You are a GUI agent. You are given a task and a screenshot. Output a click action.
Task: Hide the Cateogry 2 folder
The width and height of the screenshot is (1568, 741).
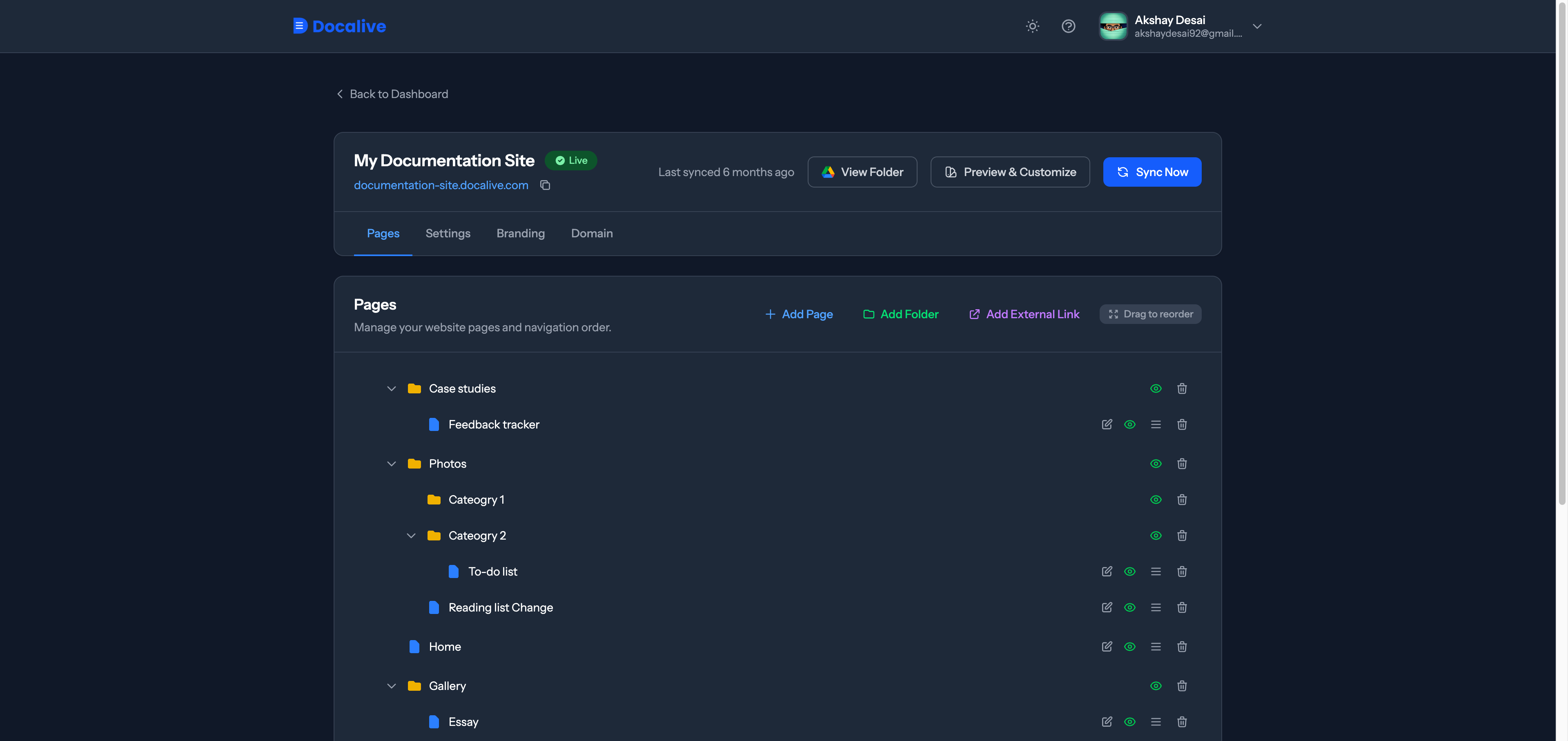[x=1155, y=535]
